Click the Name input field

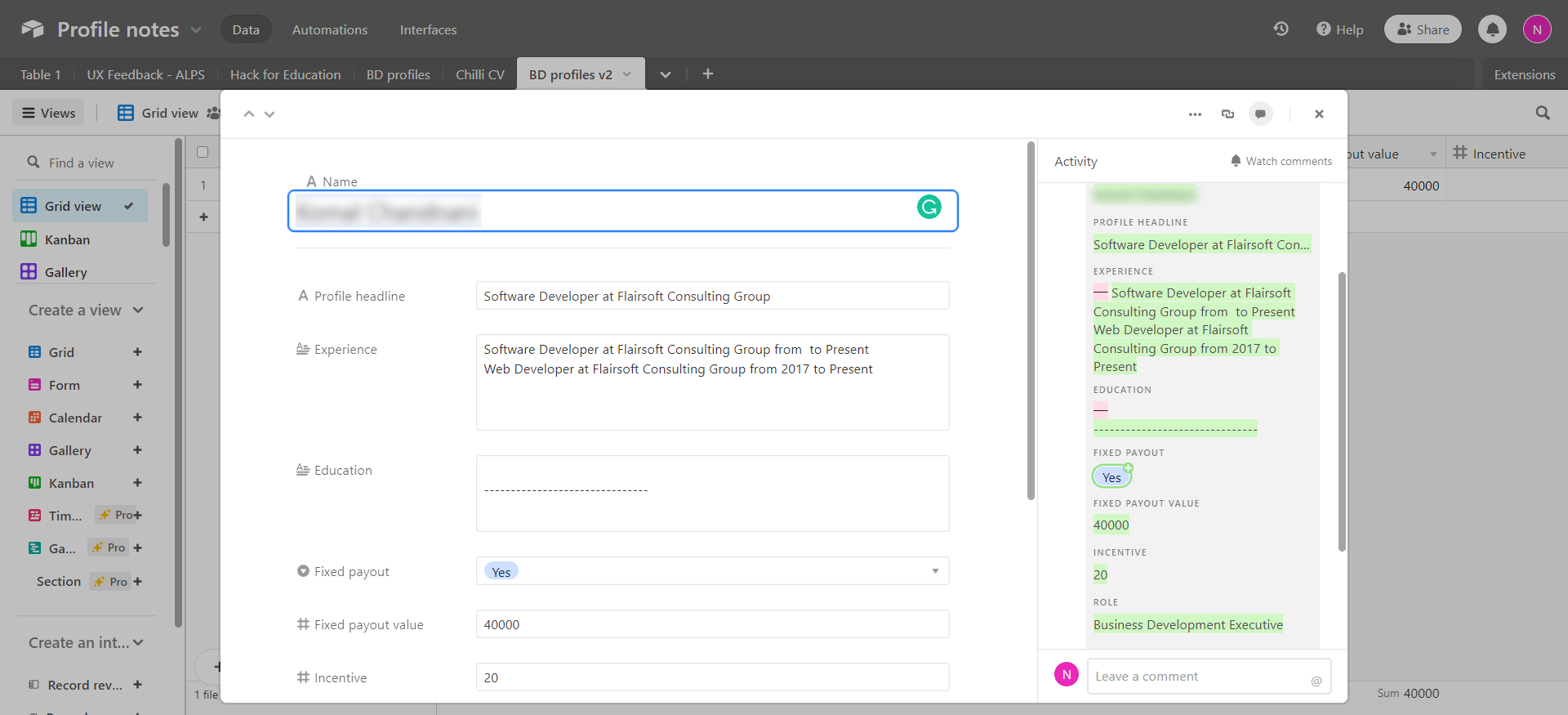point(622,211)
